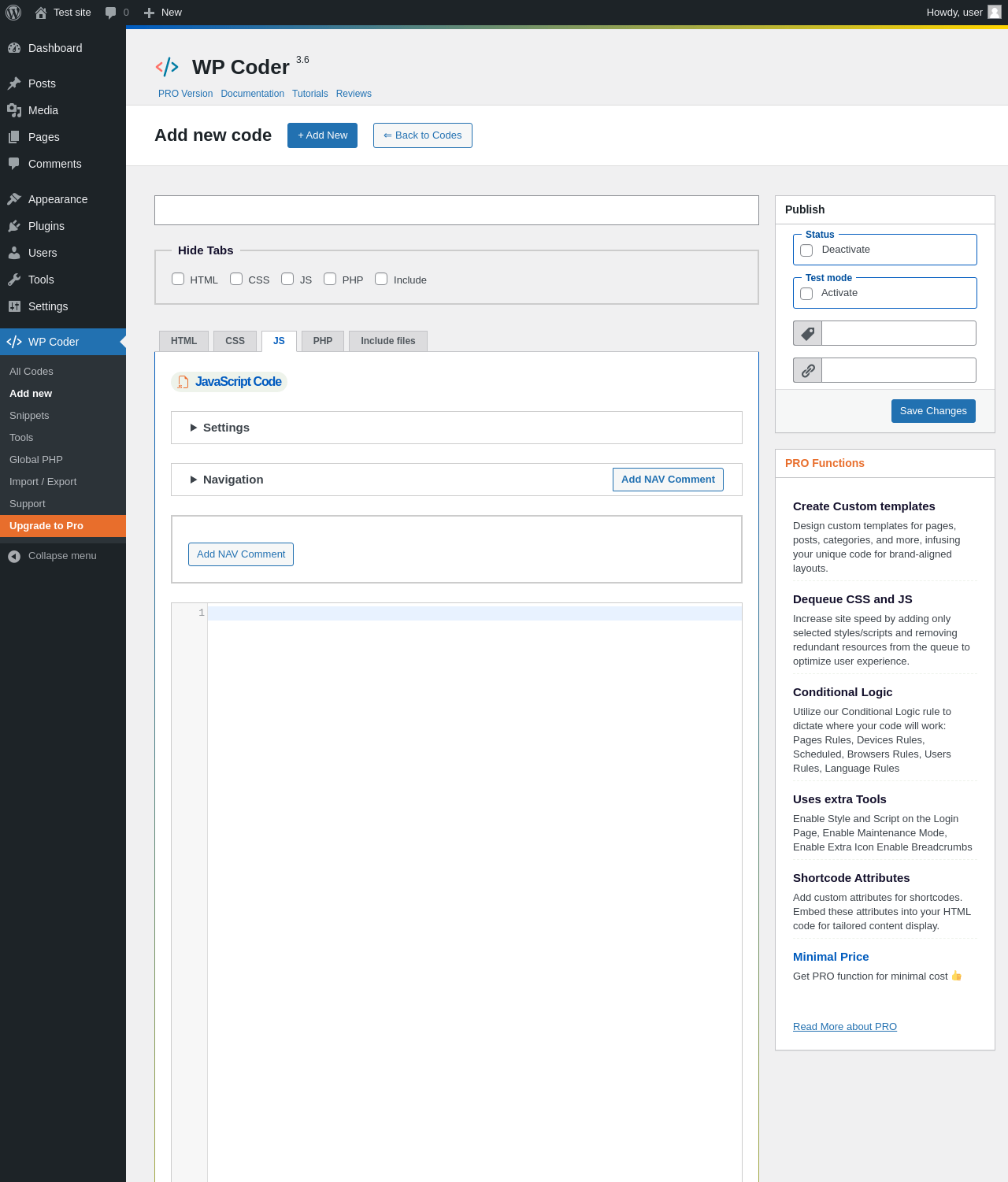Screen dimensions: 1008x1182
Task: Click the Users person icon
Action: 14,253
